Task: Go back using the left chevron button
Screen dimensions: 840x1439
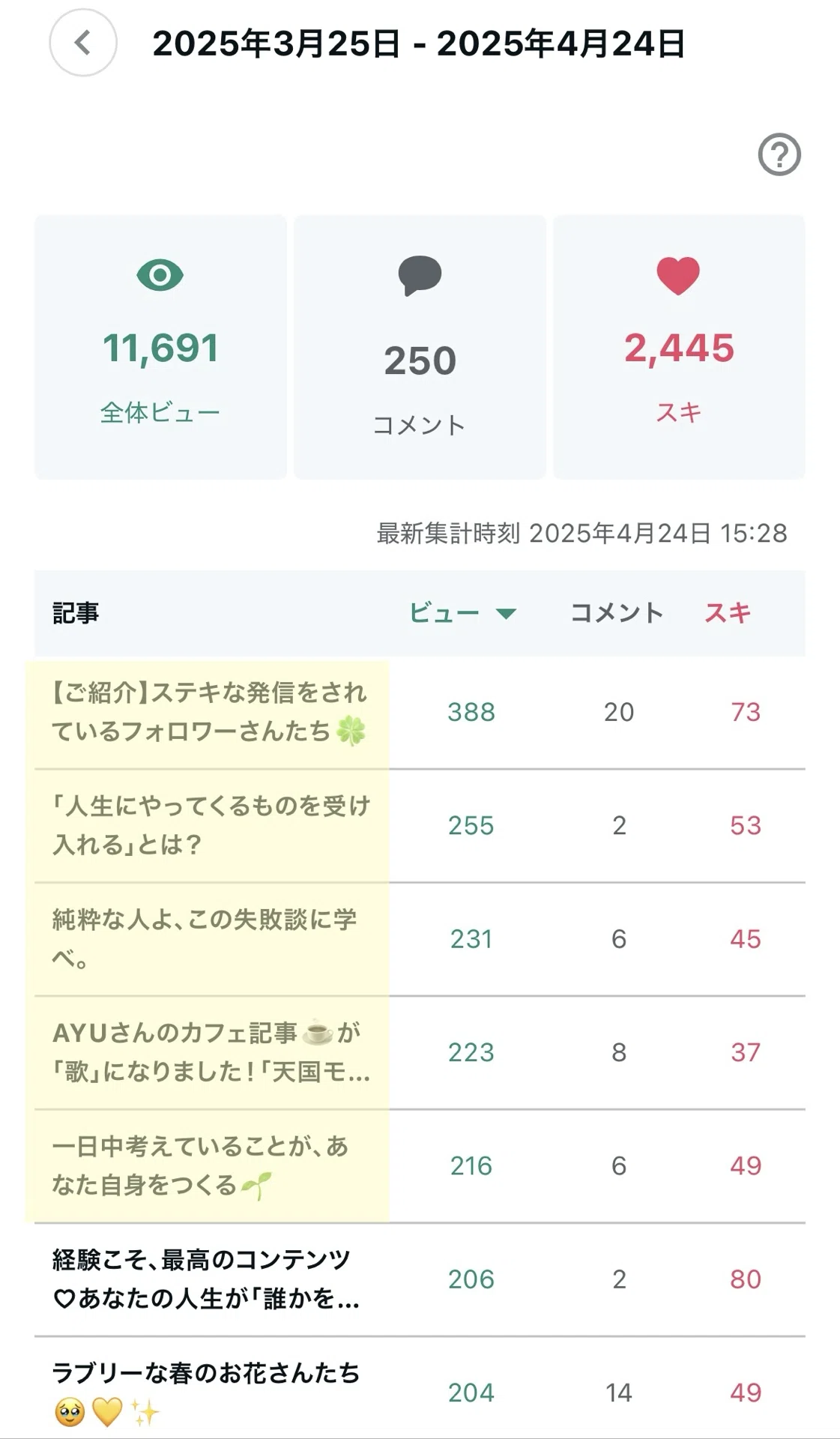Action: point(82,43)
